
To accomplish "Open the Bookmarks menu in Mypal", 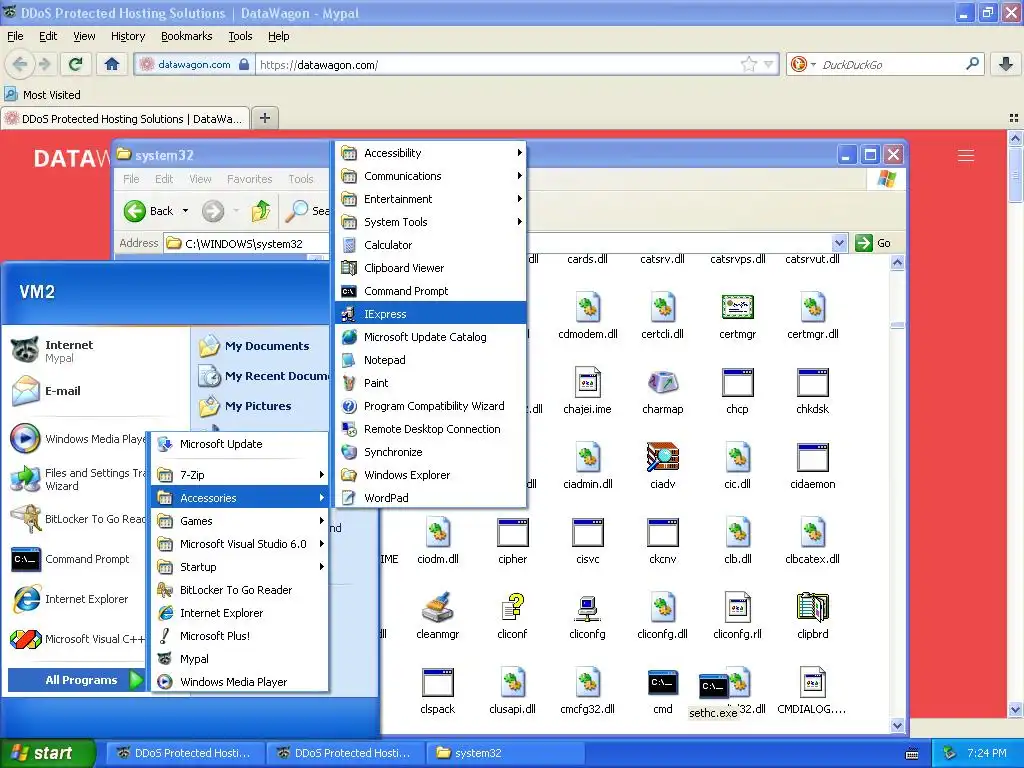I will (187, 36).
